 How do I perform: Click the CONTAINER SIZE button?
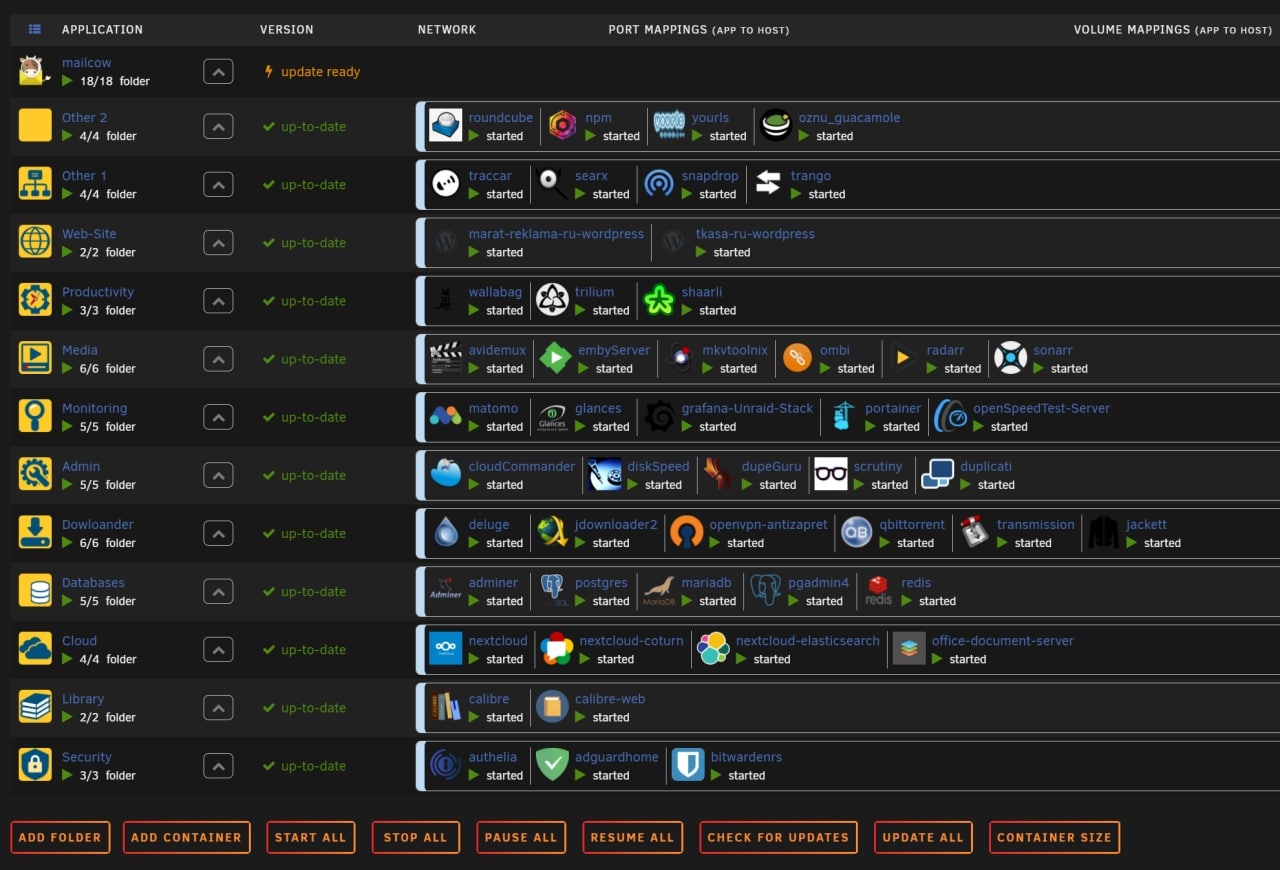[1054, 837]
